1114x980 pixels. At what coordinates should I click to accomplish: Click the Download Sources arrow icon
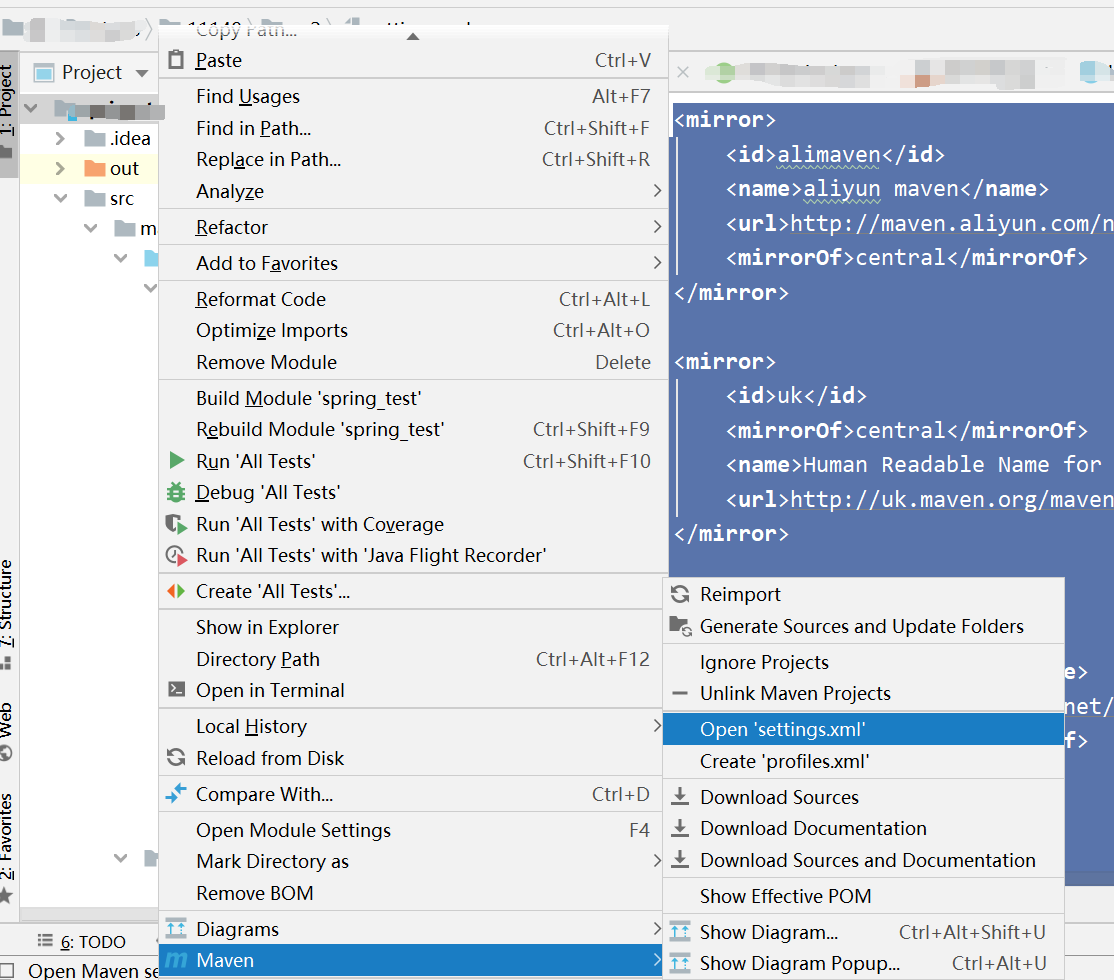coord(680,797)
